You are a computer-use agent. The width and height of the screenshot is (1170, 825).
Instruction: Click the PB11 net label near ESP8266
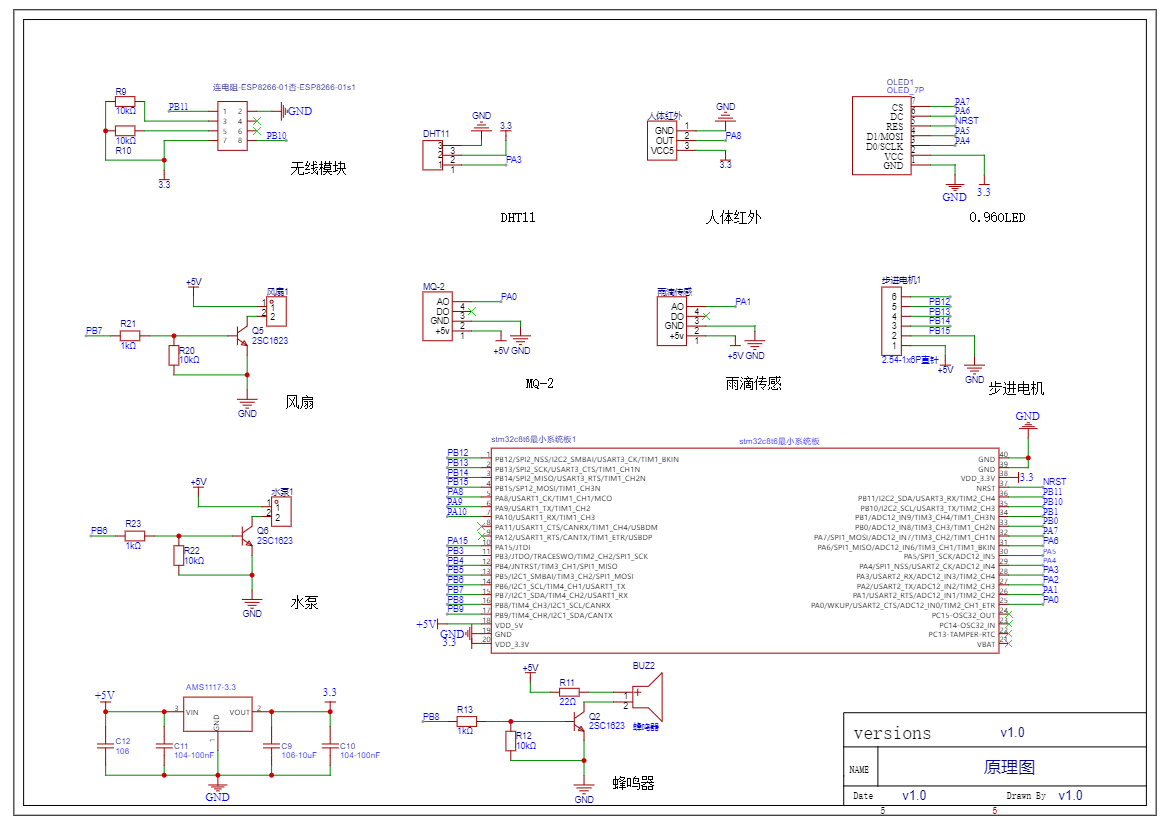178,107
